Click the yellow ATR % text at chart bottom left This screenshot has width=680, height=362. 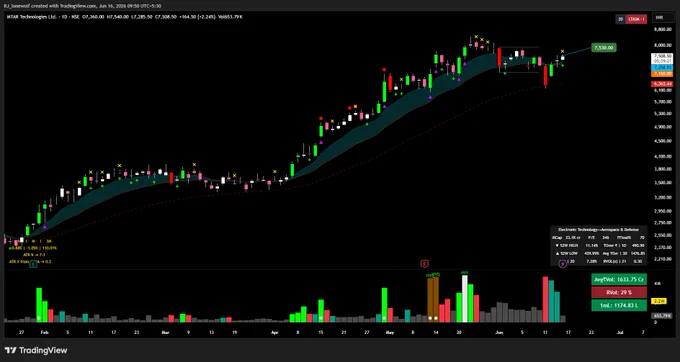coord(34,255)
